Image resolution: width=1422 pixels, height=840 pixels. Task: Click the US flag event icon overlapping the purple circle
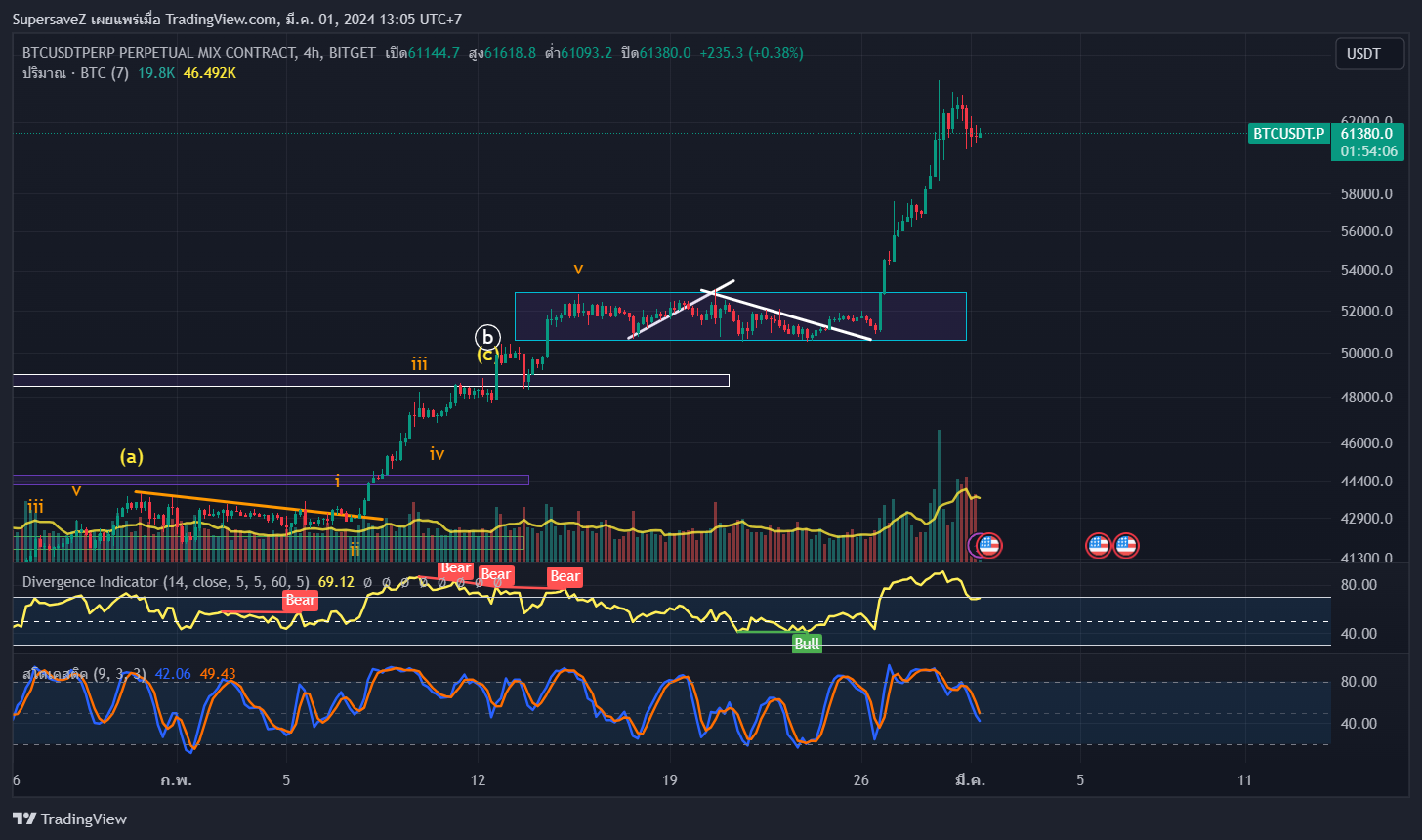[x=989, y=546]
